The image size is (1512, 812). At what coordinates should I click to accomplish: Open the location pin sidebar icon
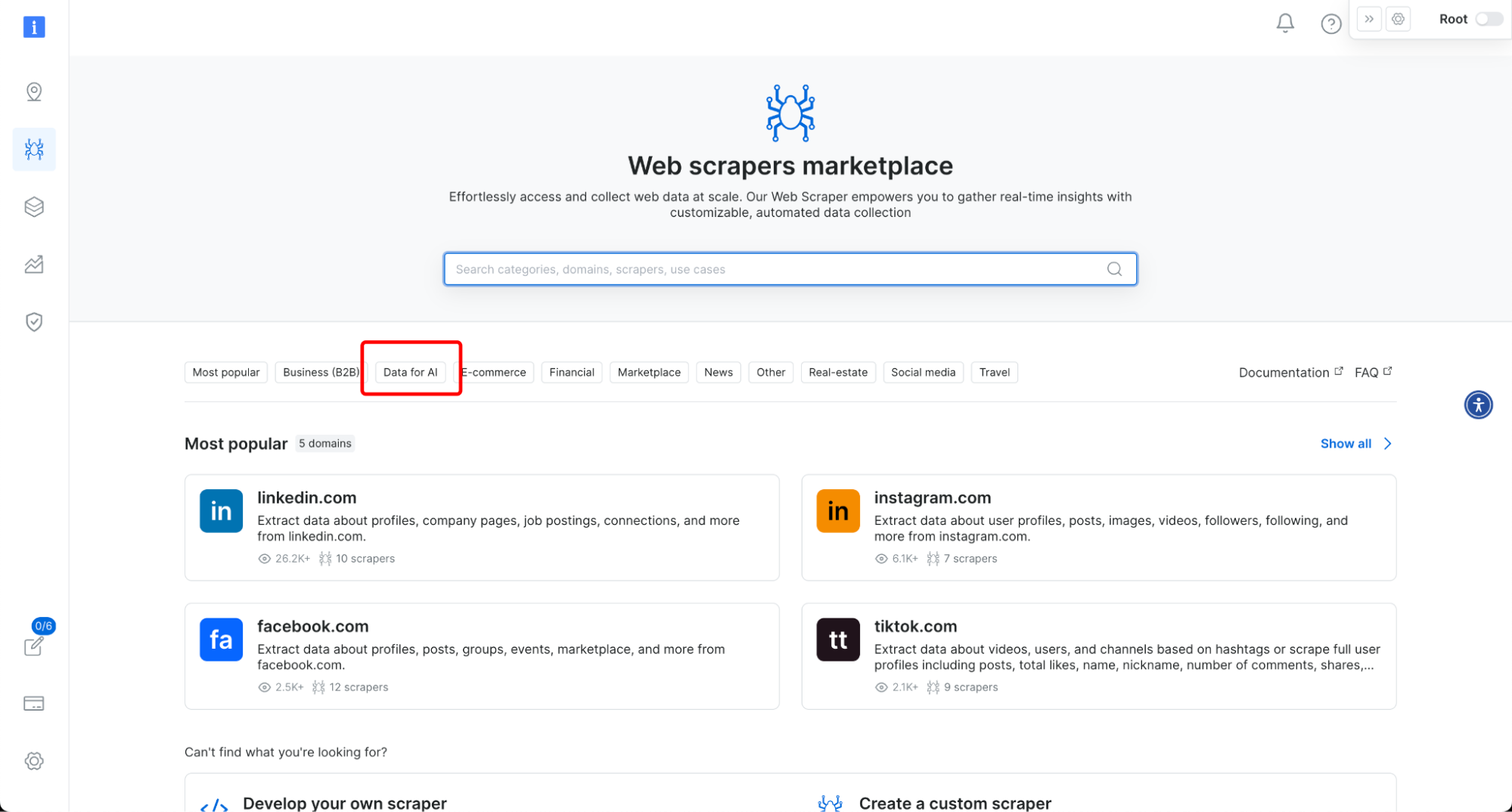tap(34, 91)
